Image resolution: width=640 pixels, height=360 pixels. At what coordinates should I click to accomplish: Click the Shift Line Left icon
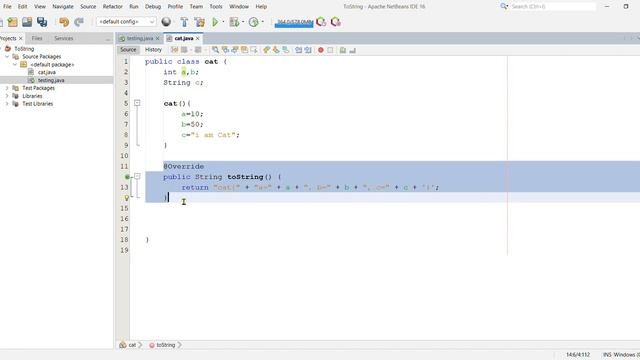click(298, 50)
